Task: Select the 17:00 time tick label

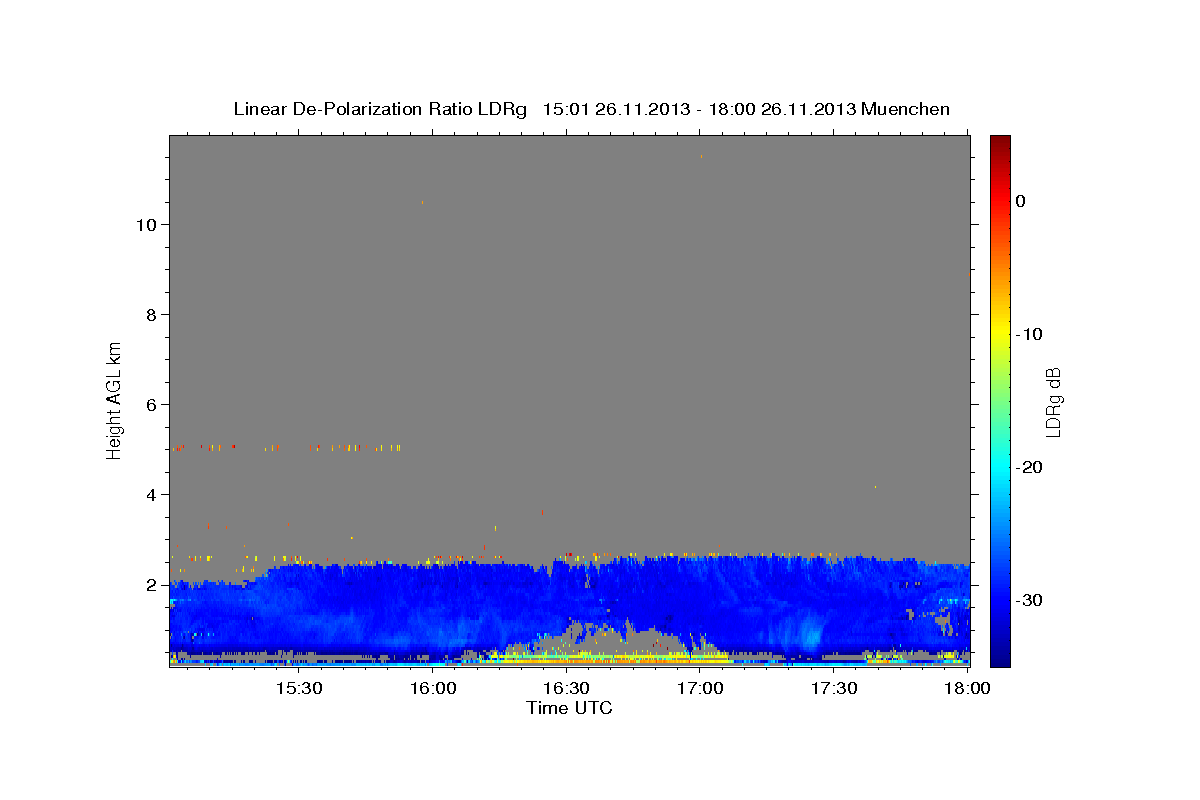Action: [700, 689]
